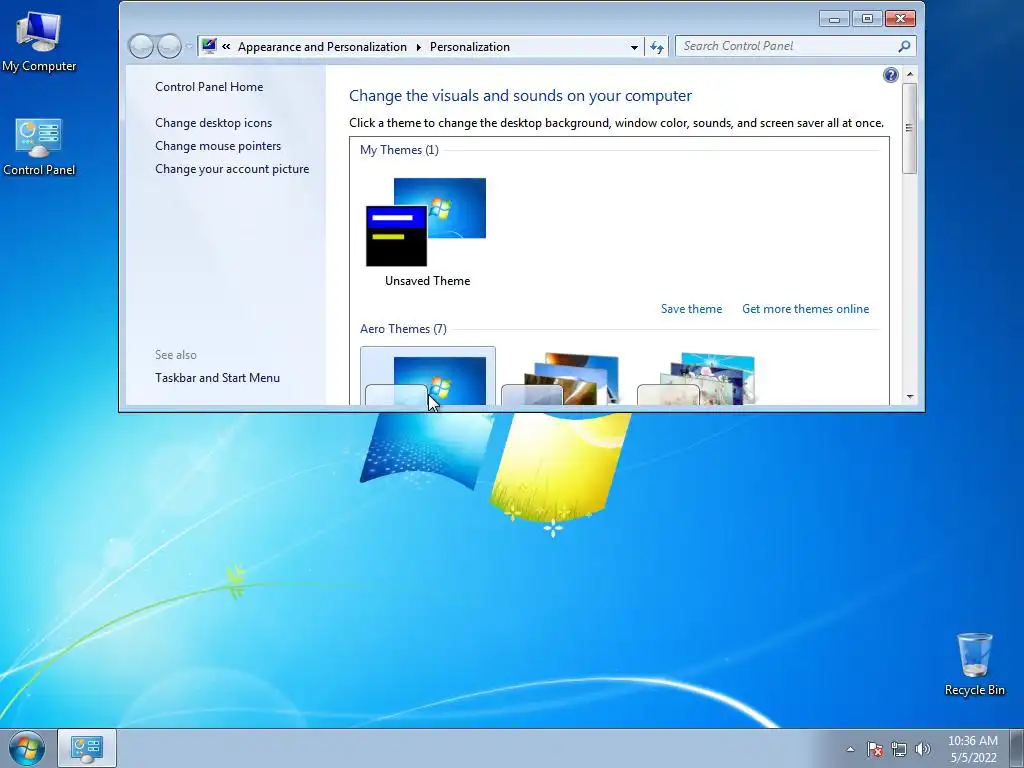Open Change your account picture link
This screenshot has width=1024, height=768.
point(232,168)
